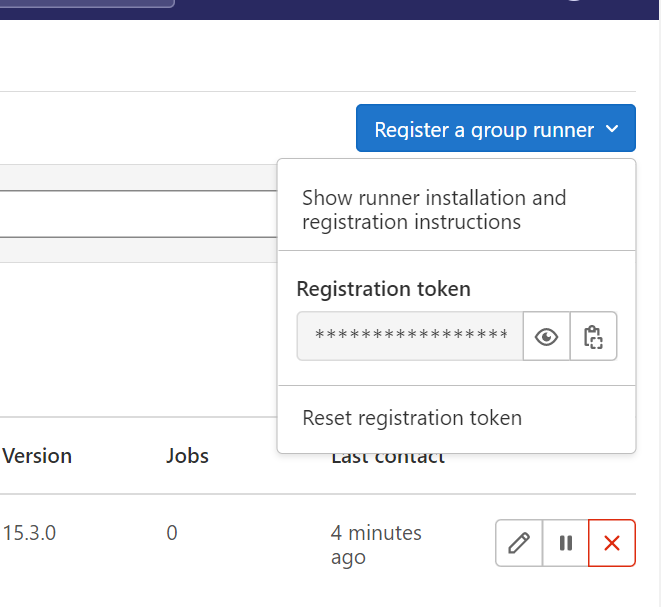661x607 pixels.
Task: Pause the runner
Action: 566,543
